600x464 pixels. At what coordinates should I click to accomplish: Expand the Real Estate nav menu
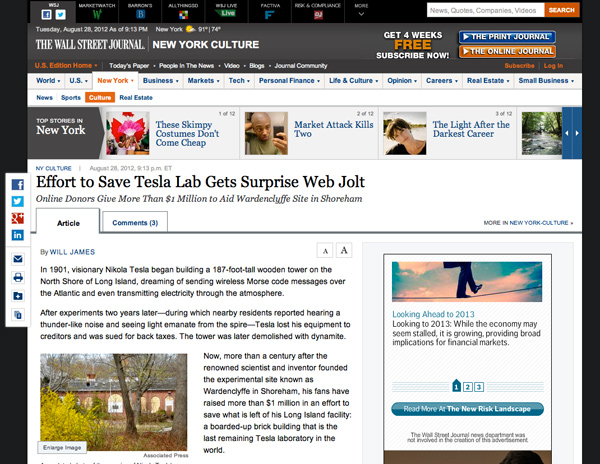point(488,81)
